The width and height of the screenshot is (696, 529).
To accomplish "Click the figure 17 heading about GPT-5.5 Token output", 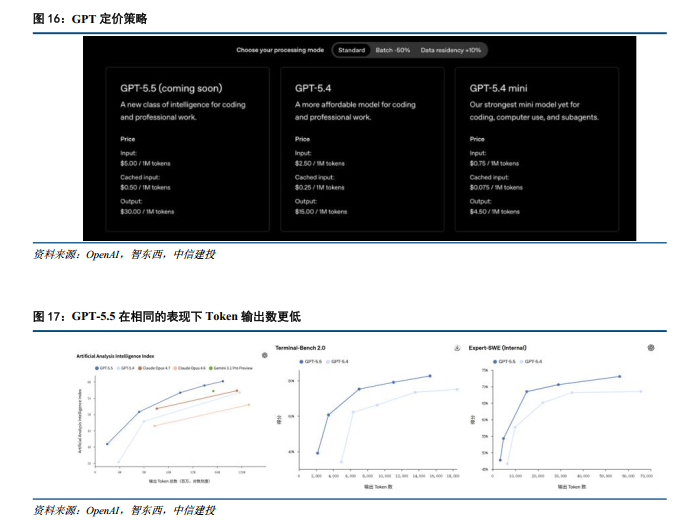I will [167, 316].
